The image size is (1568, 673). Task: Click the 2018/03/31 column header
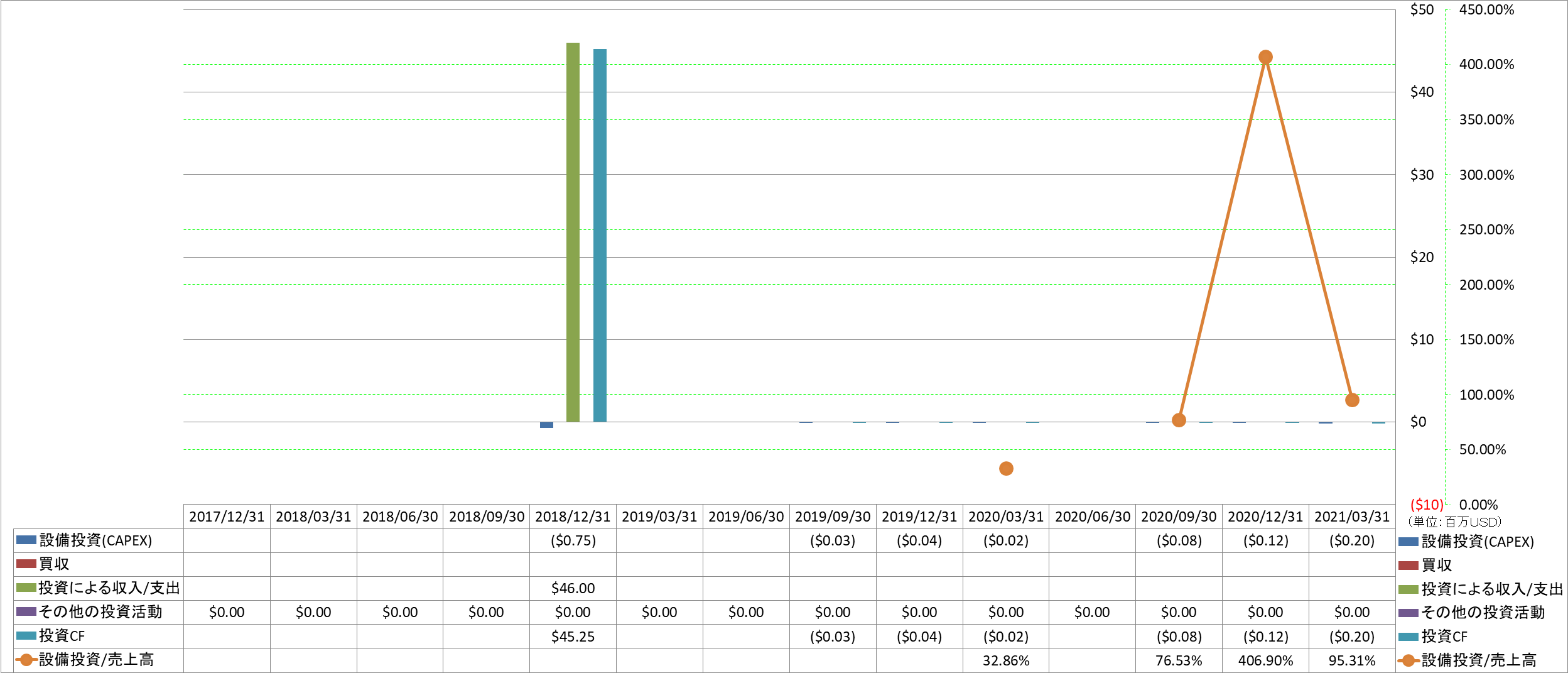[x=313, y=517]
